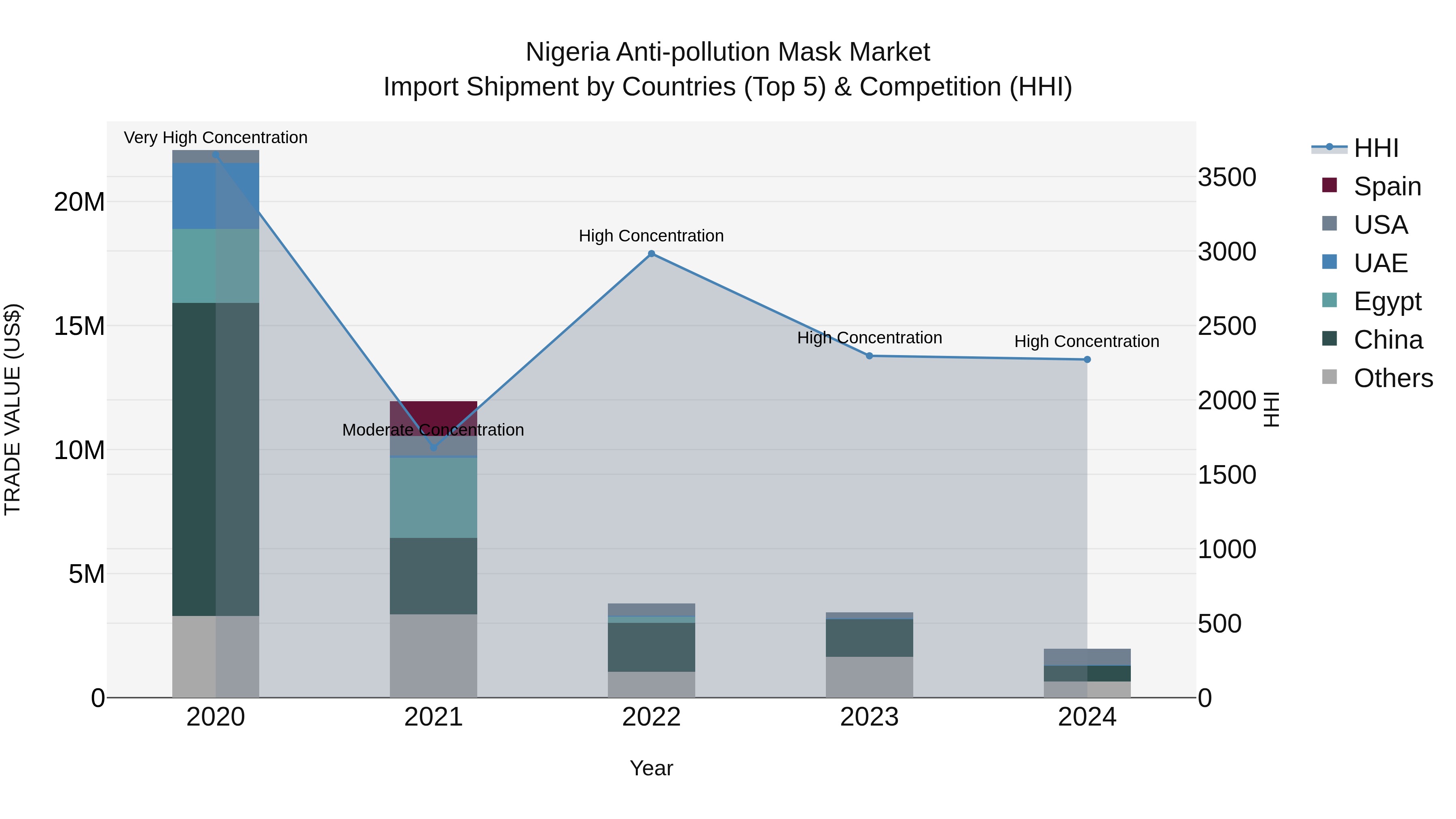Image resolution: width=1456 pixels, height=819 pixels.
Task: Click the 2024 HHI data point
Action: pyautogui.click(x=1087, y=360)
